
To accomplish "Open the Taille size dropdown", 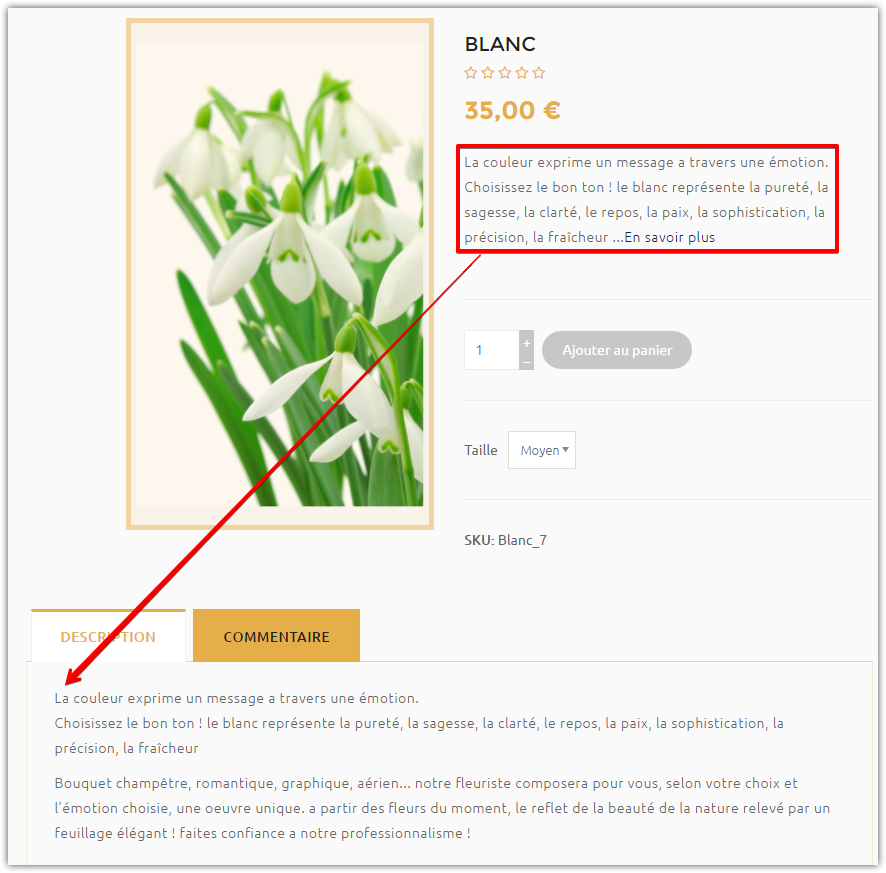I will [542, 450].
